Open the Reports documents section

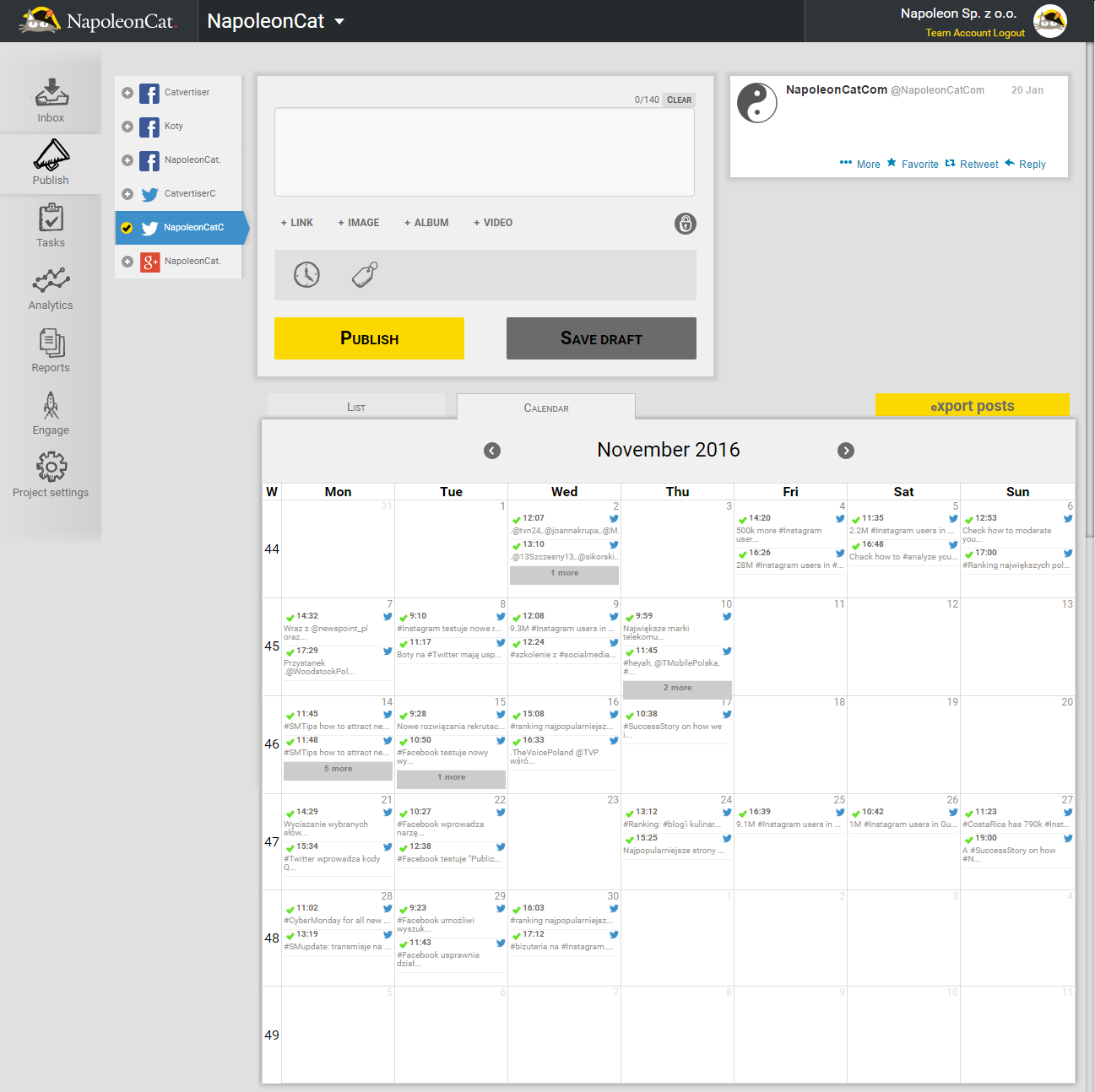[x=51, y=350]
